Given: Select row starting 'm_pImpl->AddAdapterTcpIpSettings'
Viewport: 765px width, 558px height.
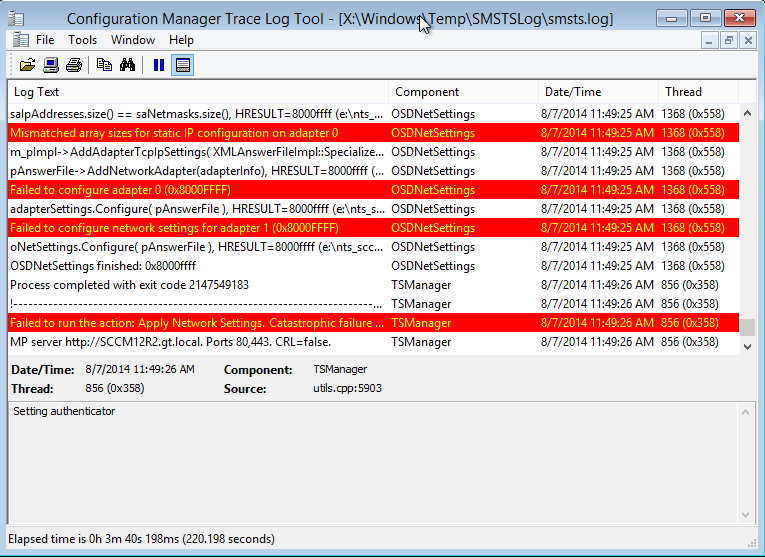Looking at the screenshot, I should [x=374, y=152].
